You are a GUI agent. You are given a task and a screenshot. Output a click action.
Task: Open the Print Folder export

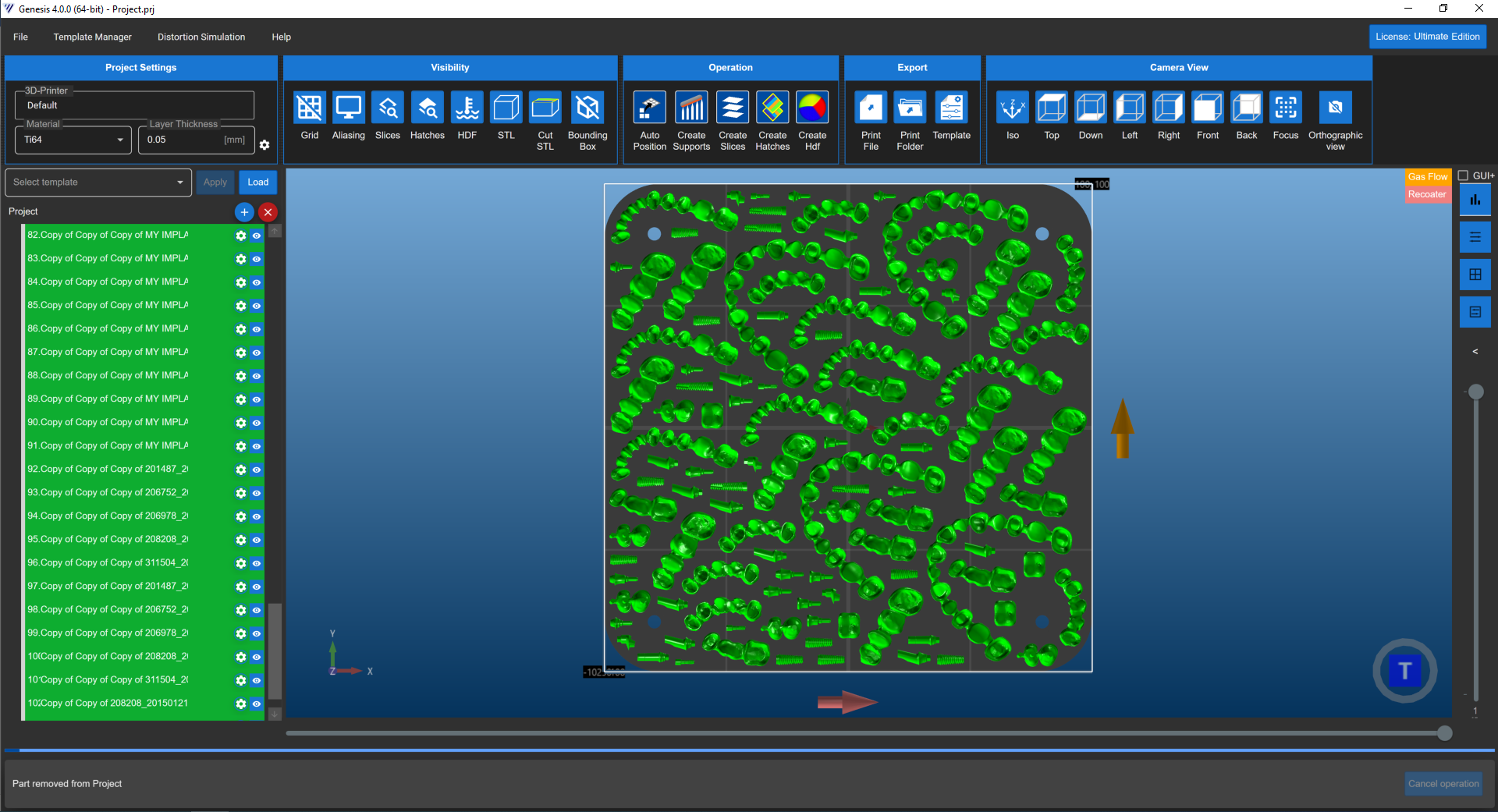910,108
